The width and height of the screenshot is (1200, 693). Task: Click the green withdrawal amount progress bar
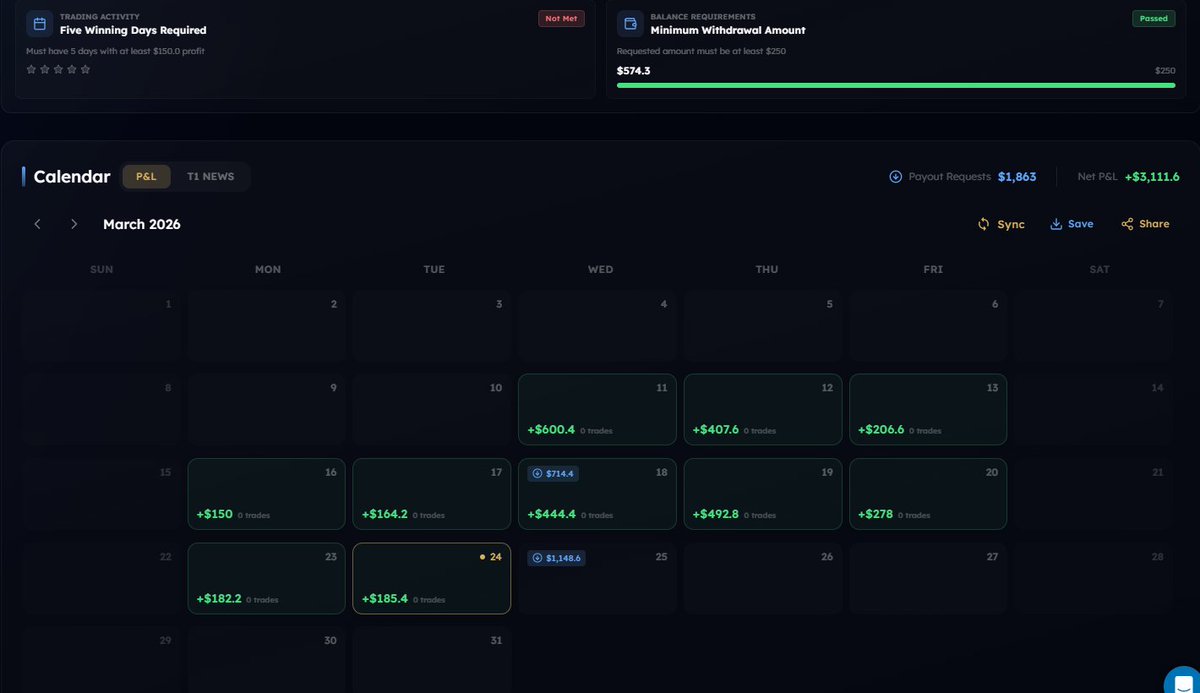pos(896,85)
